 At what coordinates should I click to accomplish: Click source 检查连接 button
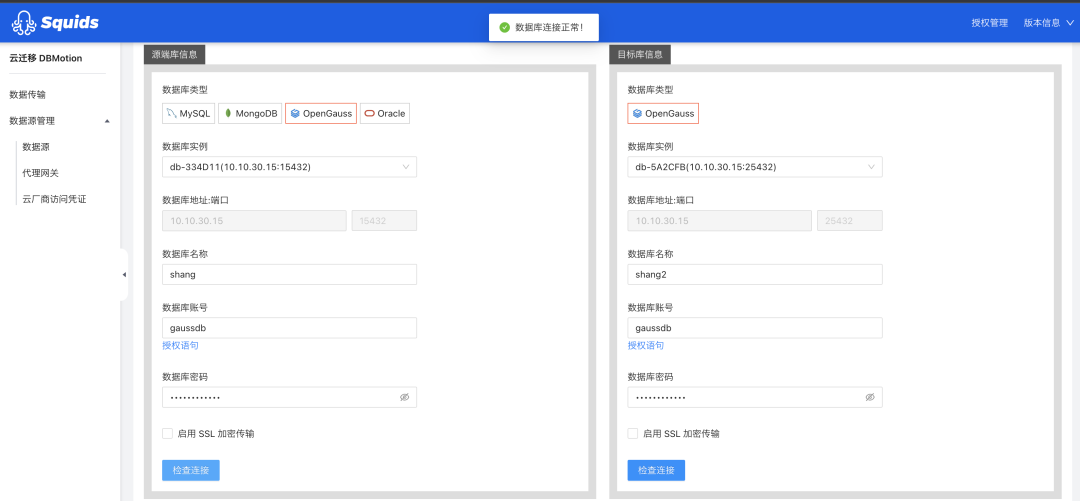191,470
